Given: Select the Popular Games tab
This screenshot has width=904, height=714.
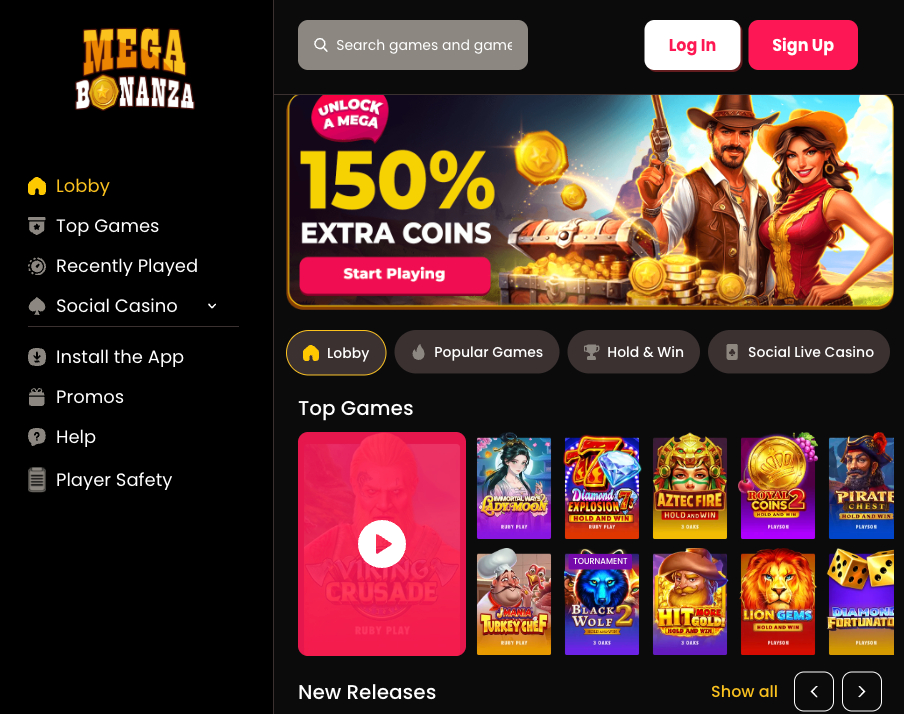Looking at the screenshot, I should pos(477,352).
